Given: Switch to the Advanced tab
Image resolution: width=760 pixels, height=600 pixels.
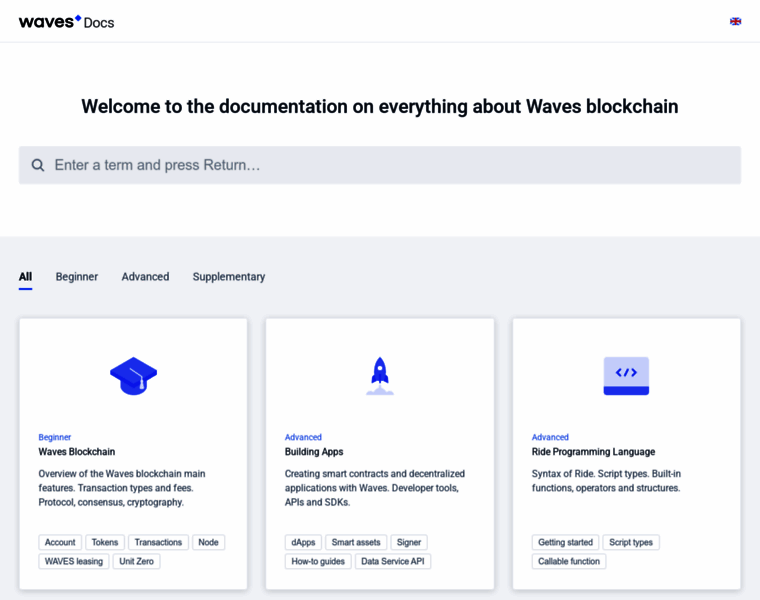Looking at the screenshot, I should tap(145, 277).
